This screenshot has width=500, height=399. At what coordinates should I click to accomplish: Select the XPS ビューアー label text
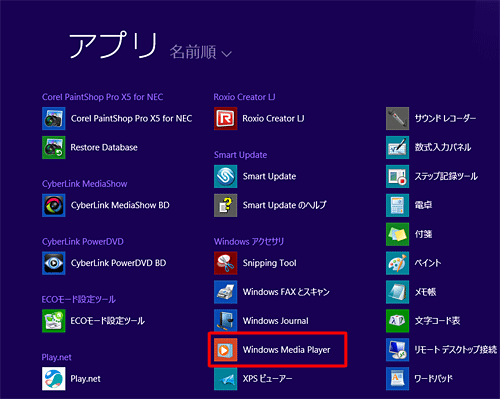267,379
